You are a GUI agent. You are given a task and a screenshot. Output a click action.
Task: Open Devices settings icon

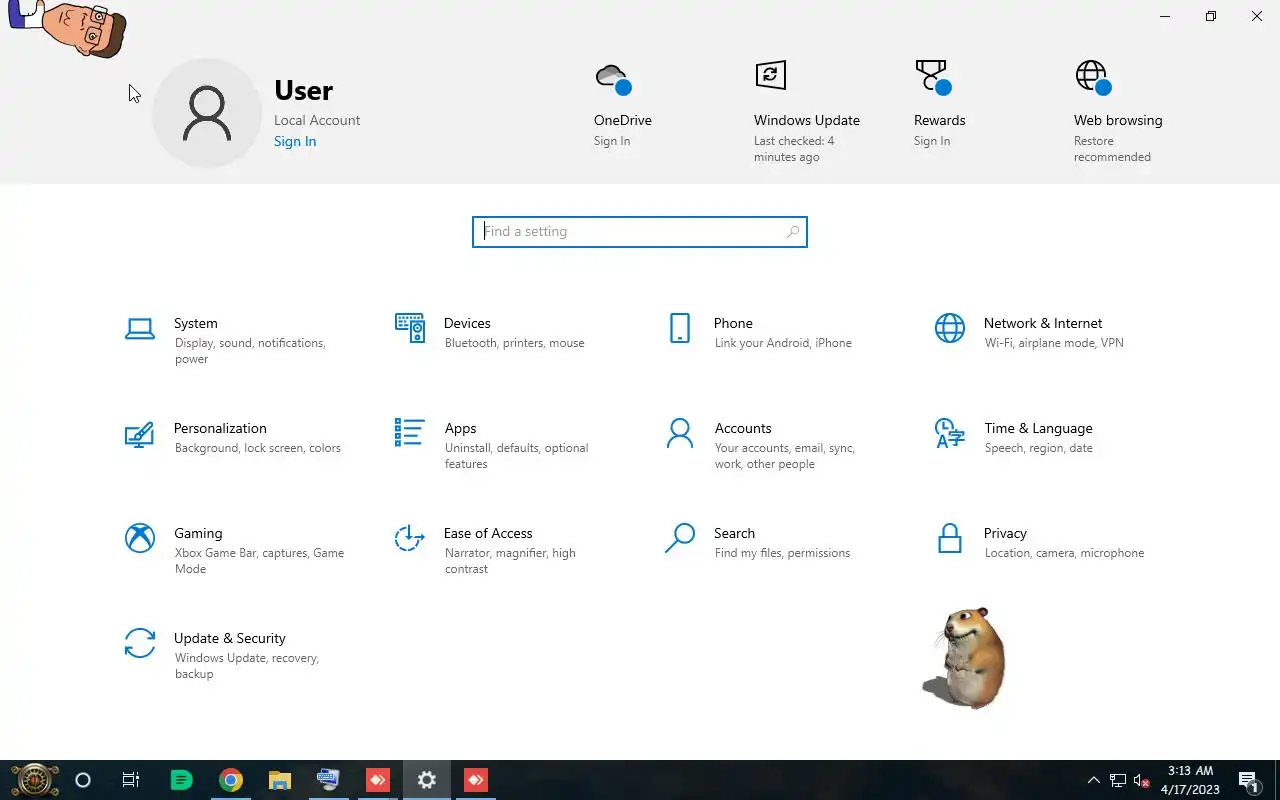coord(410,328)
